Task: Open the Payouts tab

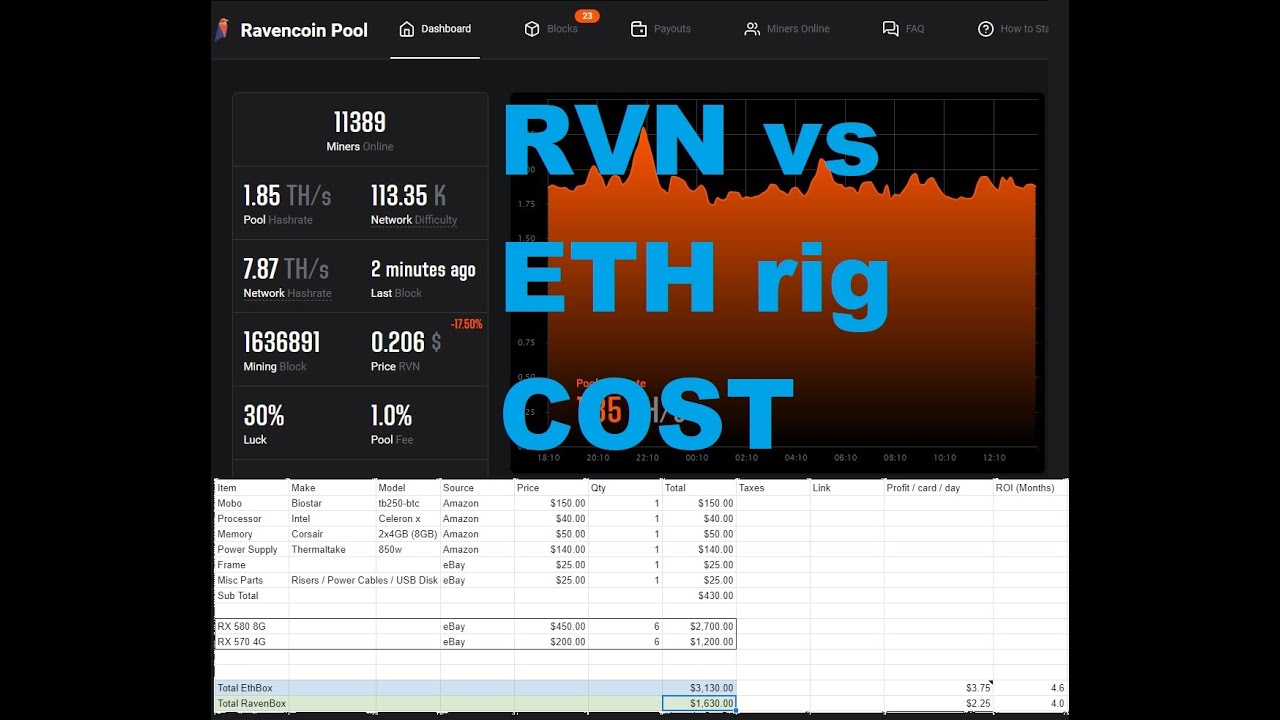Action: tap(661, 29)
